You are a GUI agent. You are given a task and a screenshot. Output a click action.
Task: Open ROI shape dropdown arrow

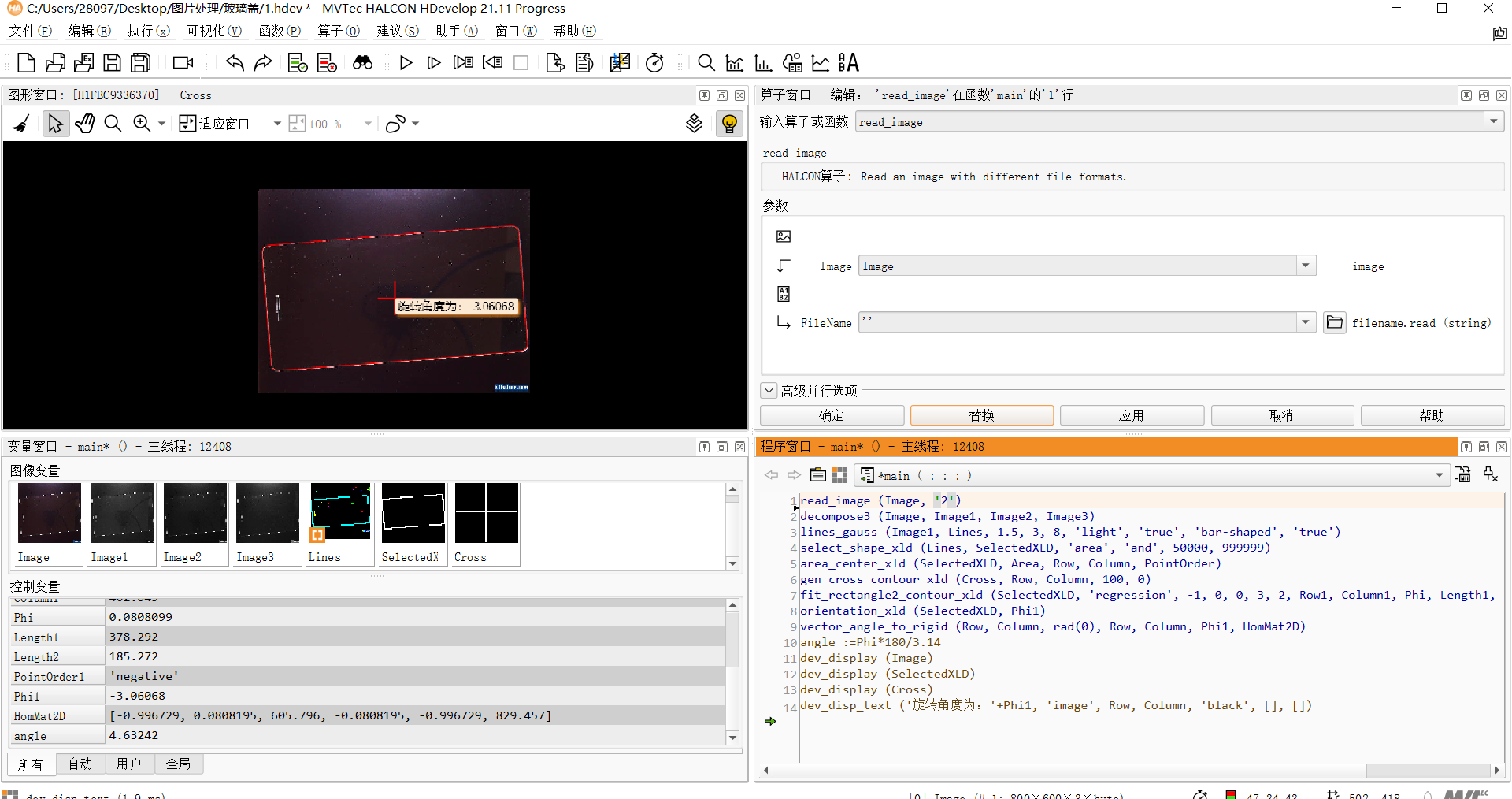click(416, 124)
